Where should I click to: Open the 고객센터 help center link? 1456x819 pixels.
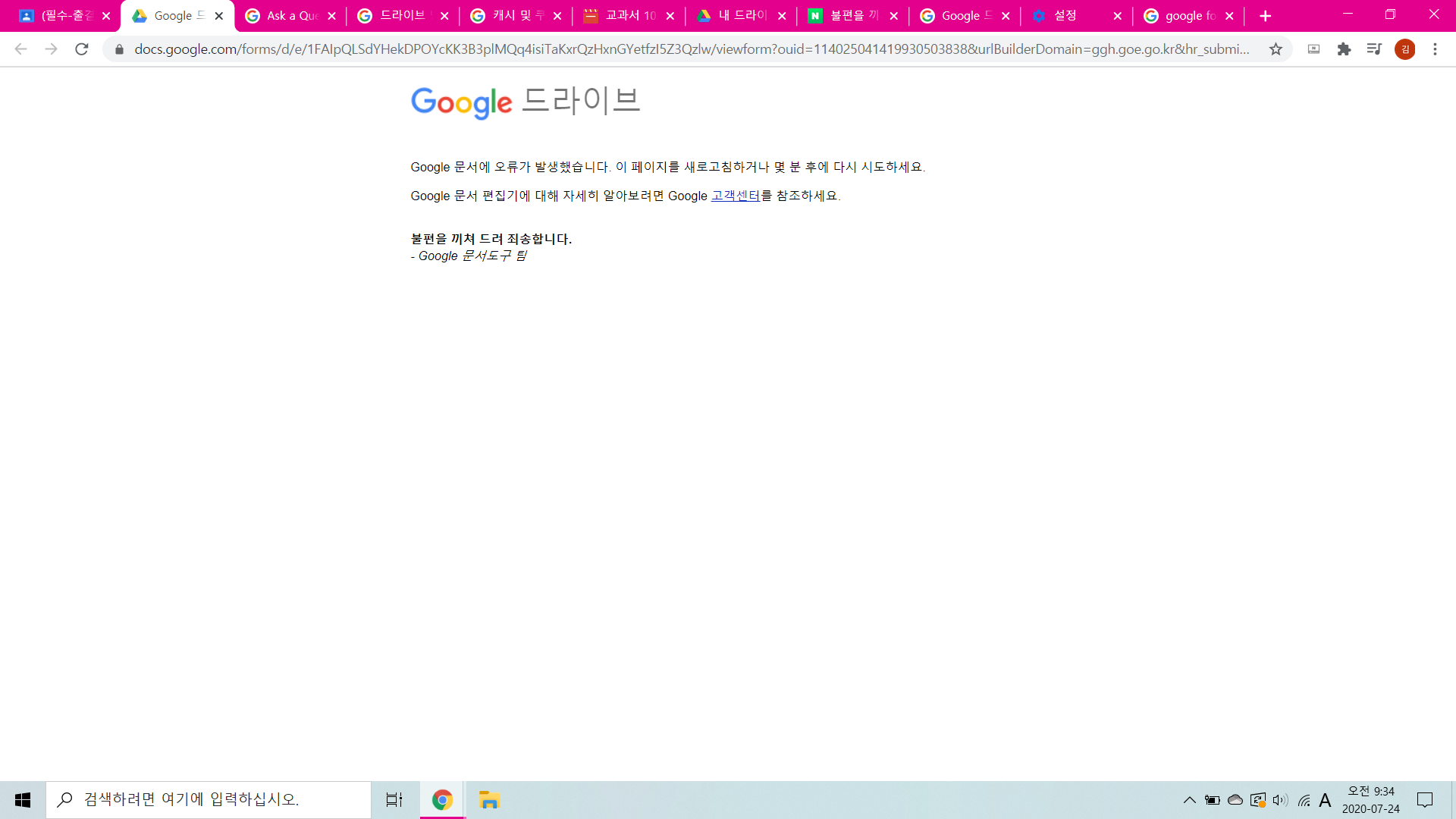[x=736, y=196]
